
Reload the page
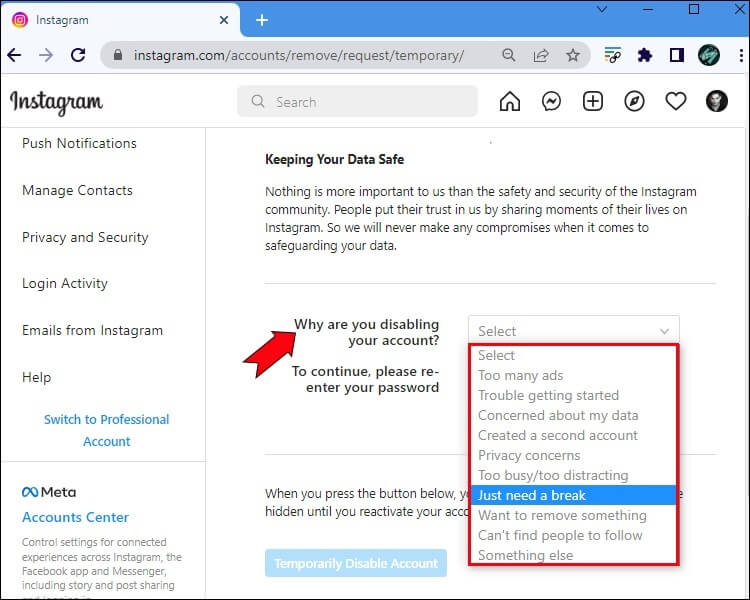[x=78, y=56]
